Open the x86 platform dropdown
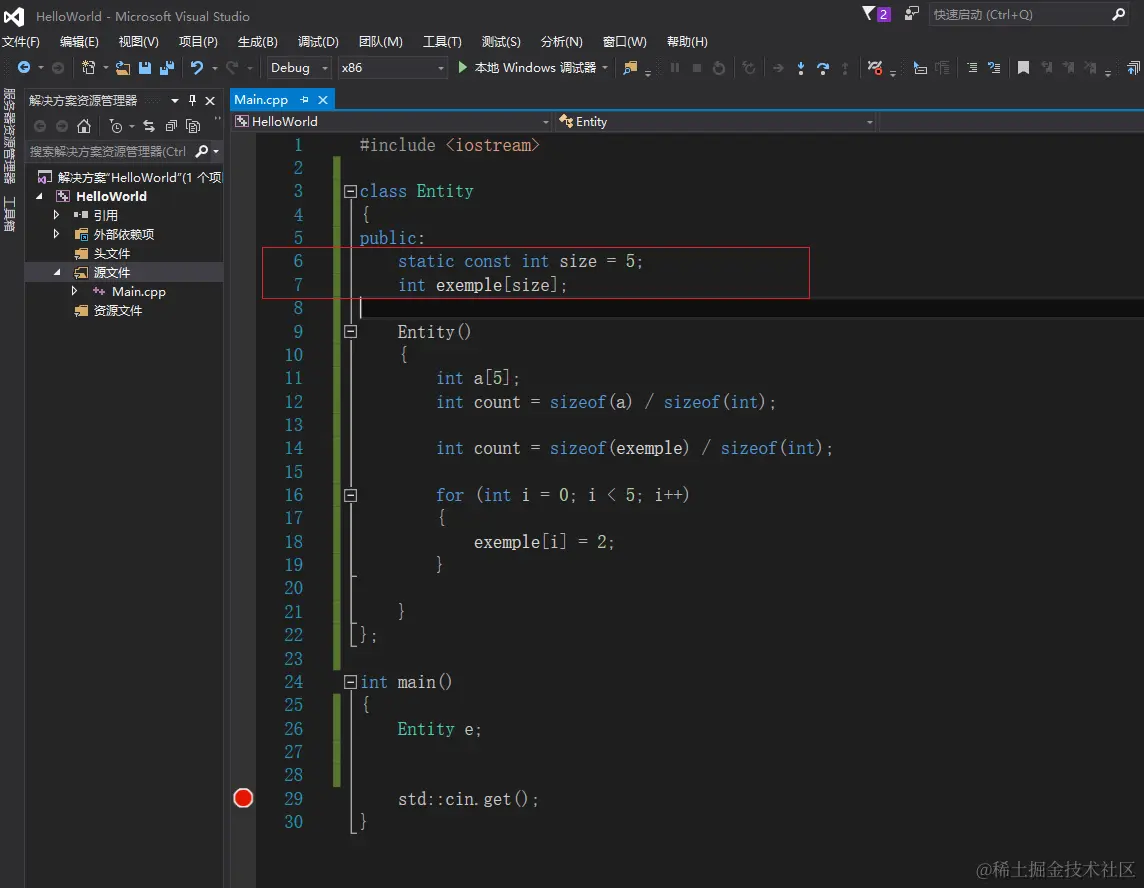 pos(392,68)
